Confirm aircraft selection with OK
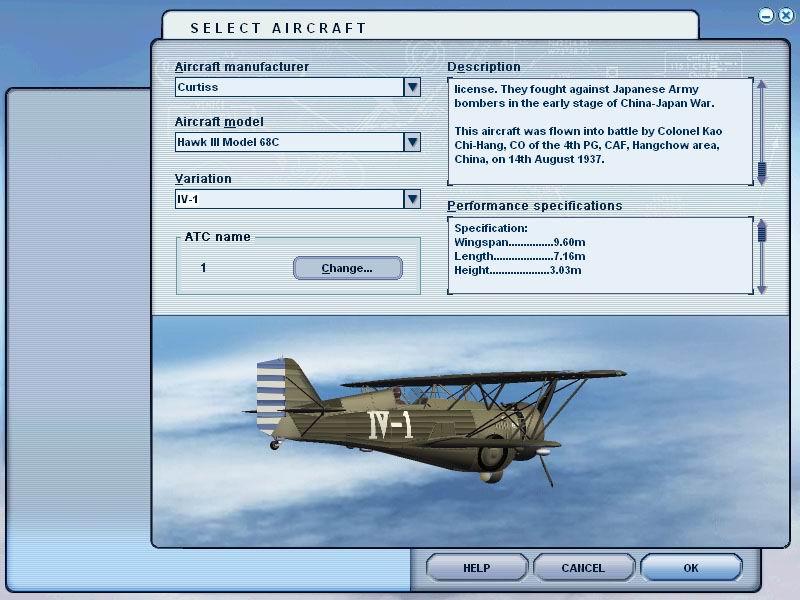Image resolution: width=800 pixels, height=600 pixels. click(x=691, y=568)
